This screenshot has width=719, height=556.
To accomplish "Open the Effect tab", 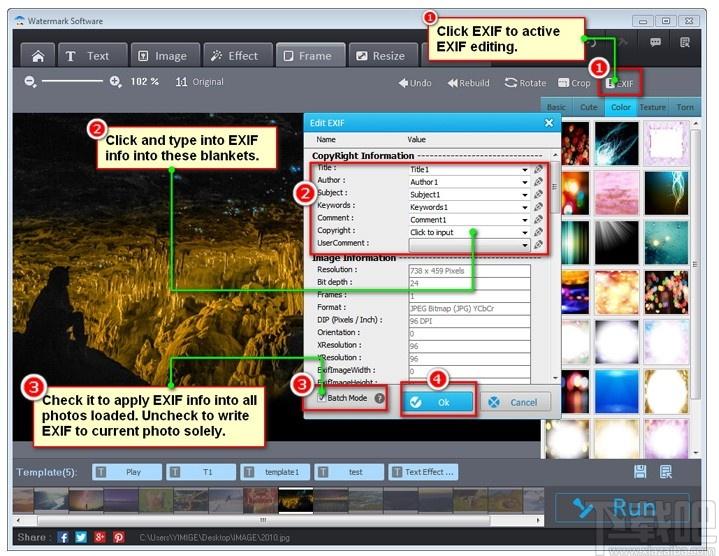I will coord(234,56).
